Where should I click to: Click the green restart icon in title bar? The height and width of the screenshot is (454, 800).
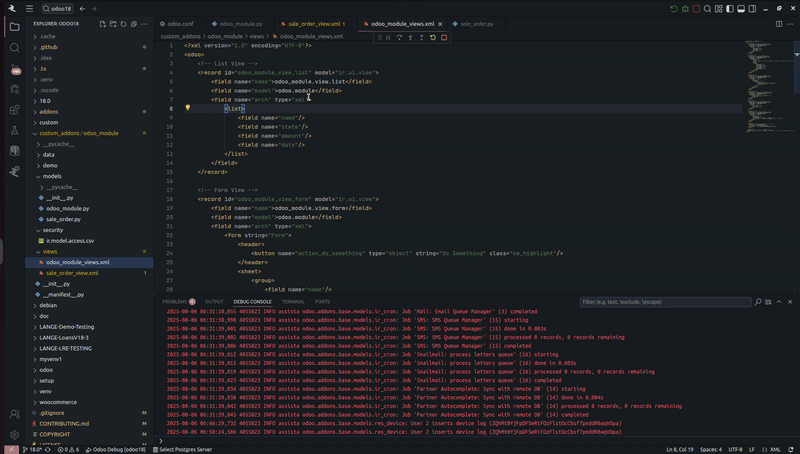click(673, 9)
